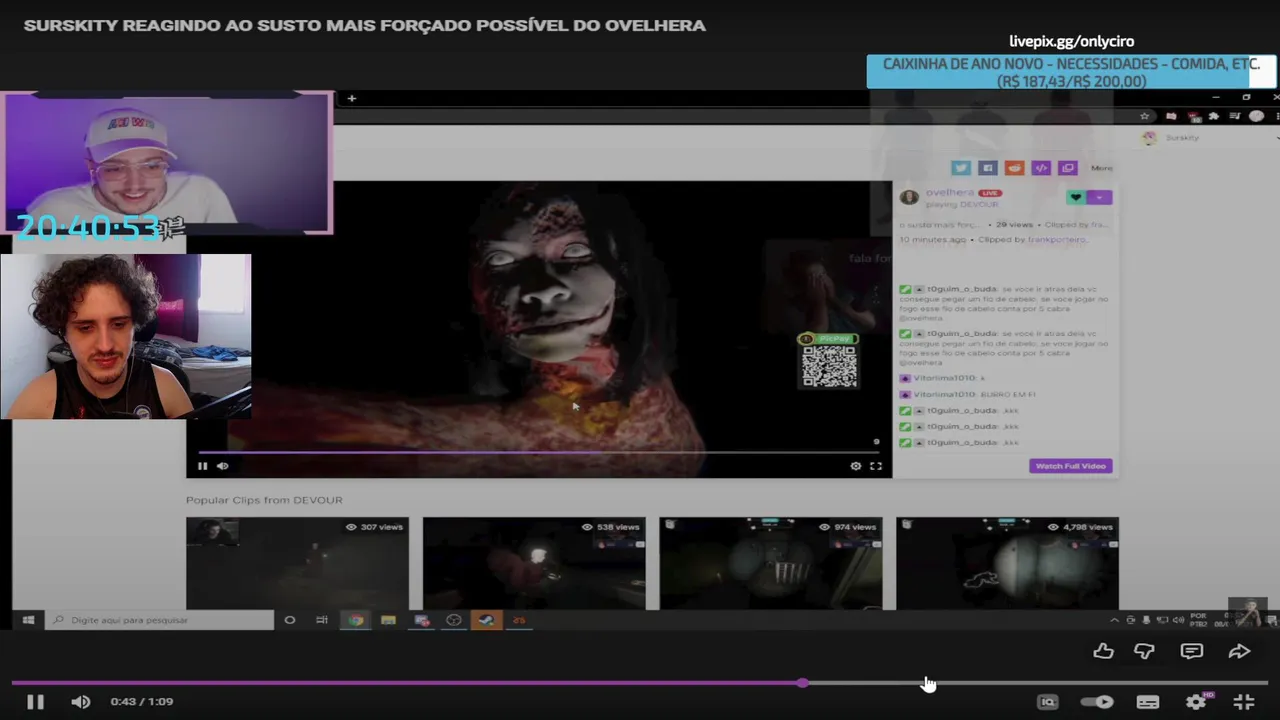This screenshot has width=1280, height=720.
Task: Like the video with thumbs up
Action: click(x=1103, y=651)
